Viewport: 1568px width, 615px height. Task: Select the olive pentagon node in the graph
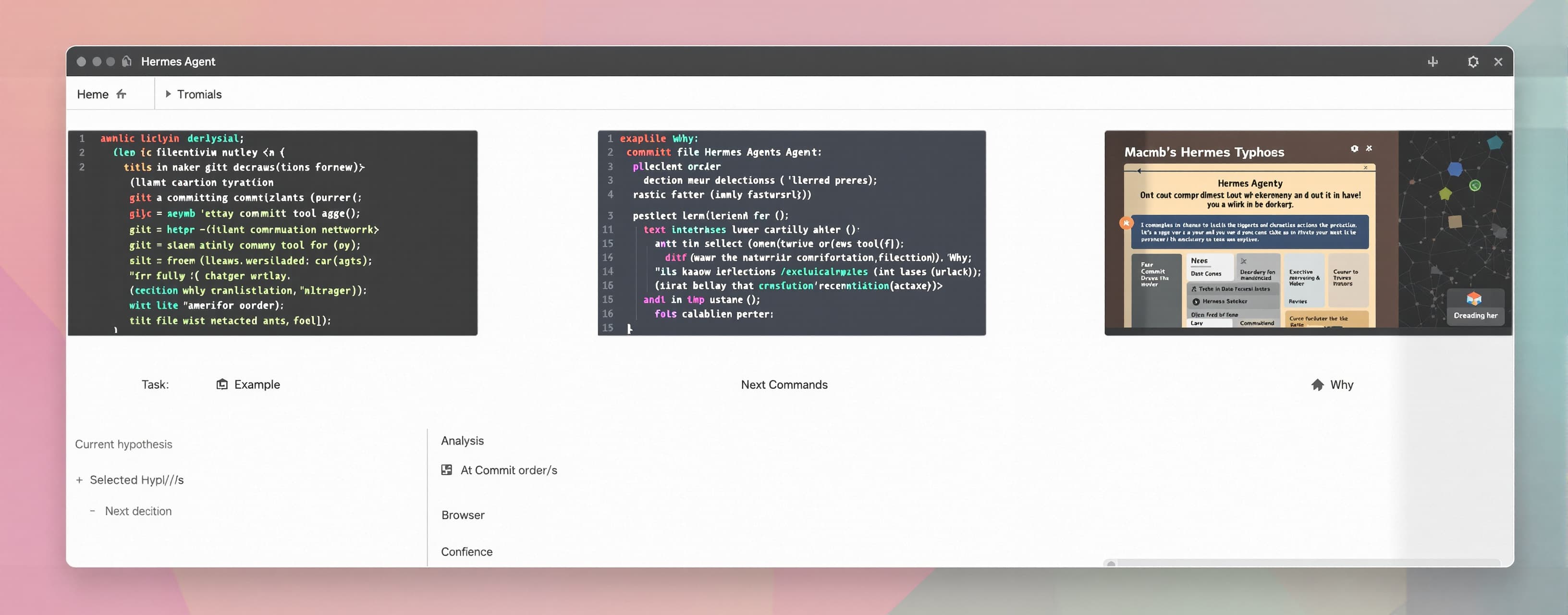1445,194
